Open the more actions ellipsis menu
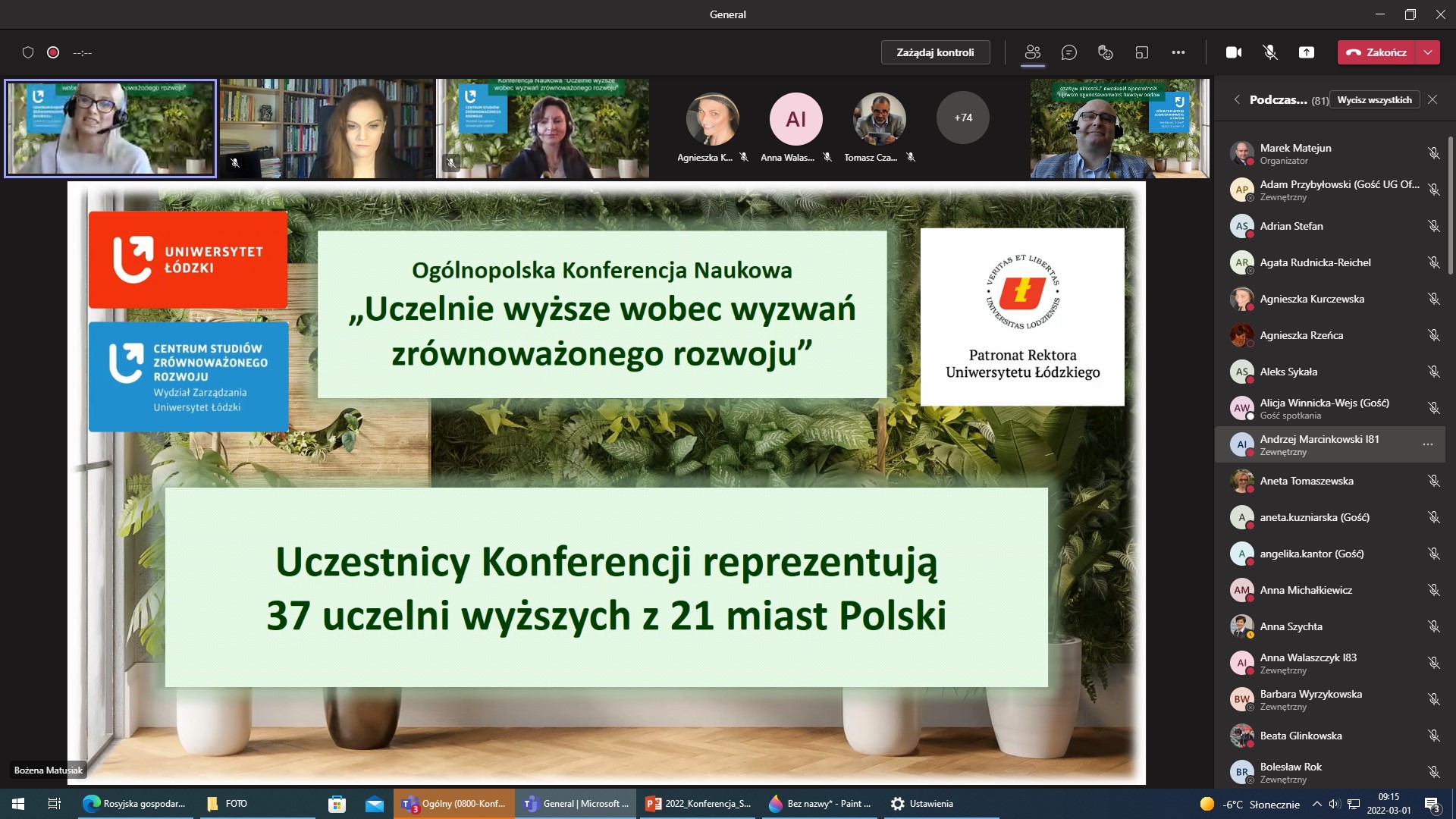The image size is (1456, 819). 1178,52
